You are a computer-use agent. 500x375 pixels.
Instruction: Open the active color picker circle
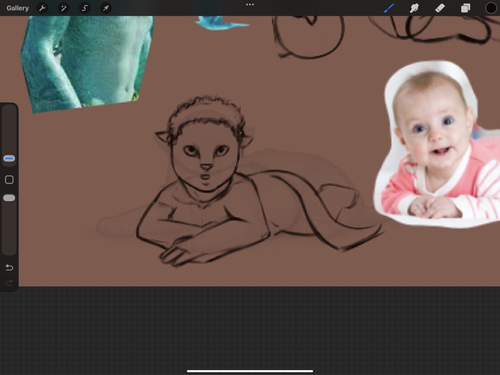[491, 8]
